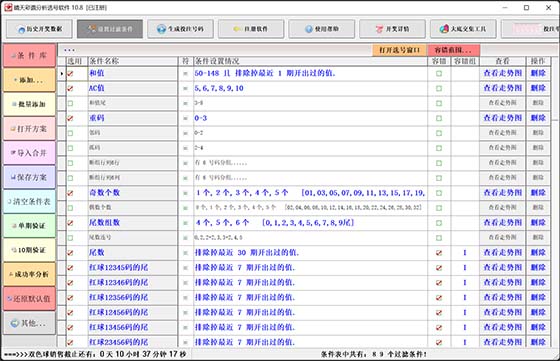Screen dimensions: 560x361
Task: Select the AC值 condition name cell
Action: [x=132, y=88]
